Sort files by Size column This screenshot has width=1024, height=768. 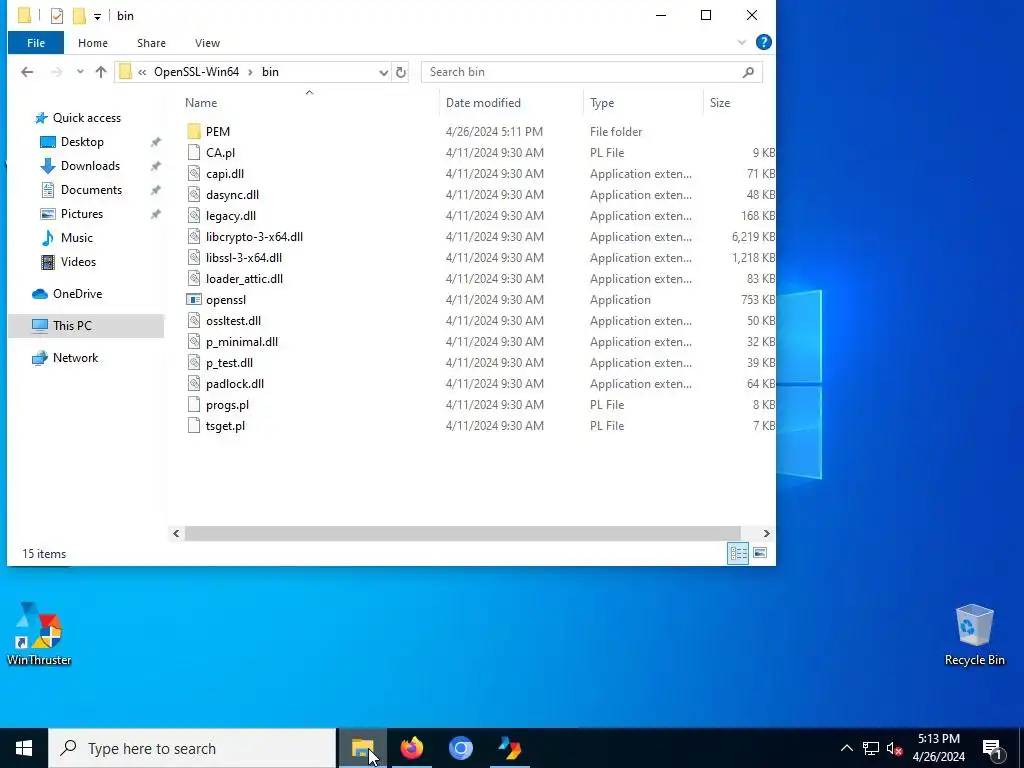[720, 103]
